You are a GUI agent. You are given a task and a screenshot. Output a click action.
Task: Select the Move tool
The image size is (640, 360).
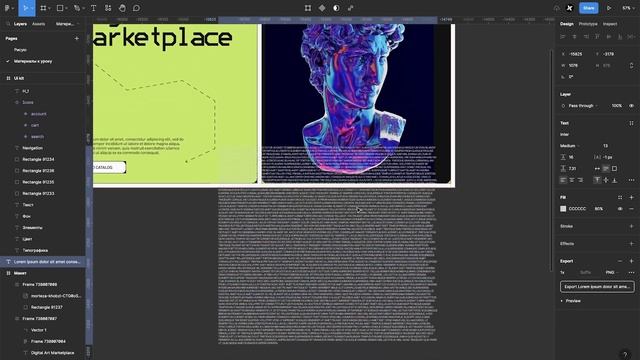pos(25,8)
